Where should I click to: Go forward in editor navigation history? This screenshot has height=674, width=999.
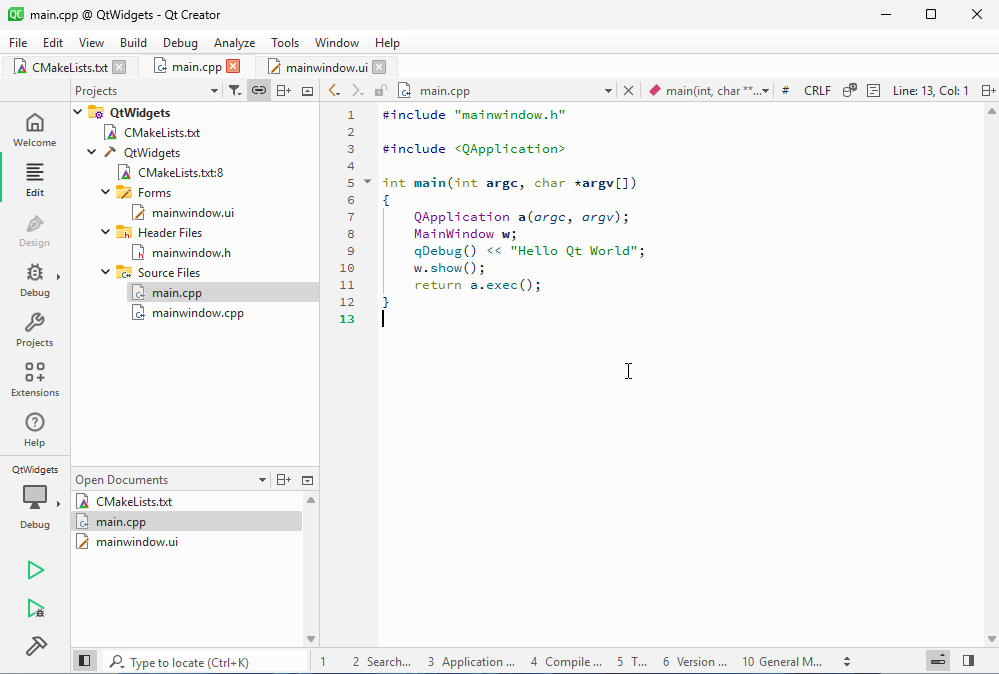coord(357,90)
